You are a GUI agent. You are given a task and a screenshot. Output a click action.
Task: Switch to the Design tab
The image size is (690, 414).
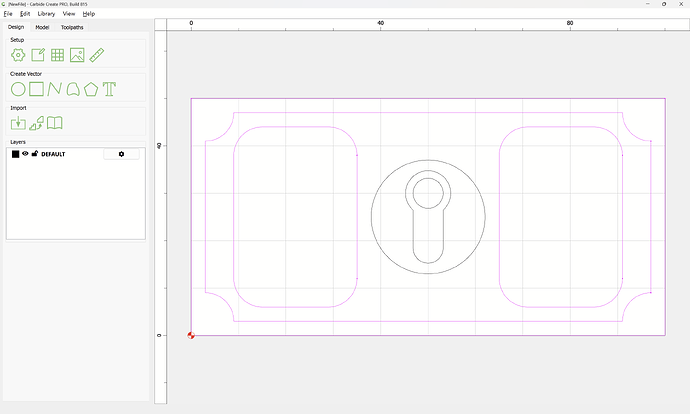click(x=16, y=27)
